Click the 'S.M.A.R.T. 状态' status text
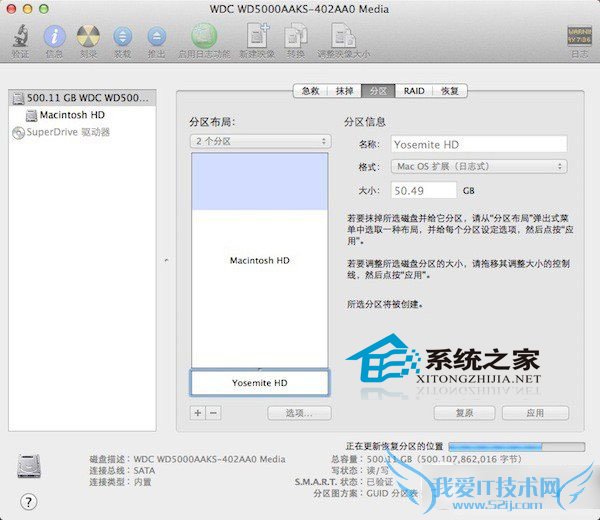Screen dimensions: 600x520 328,482
